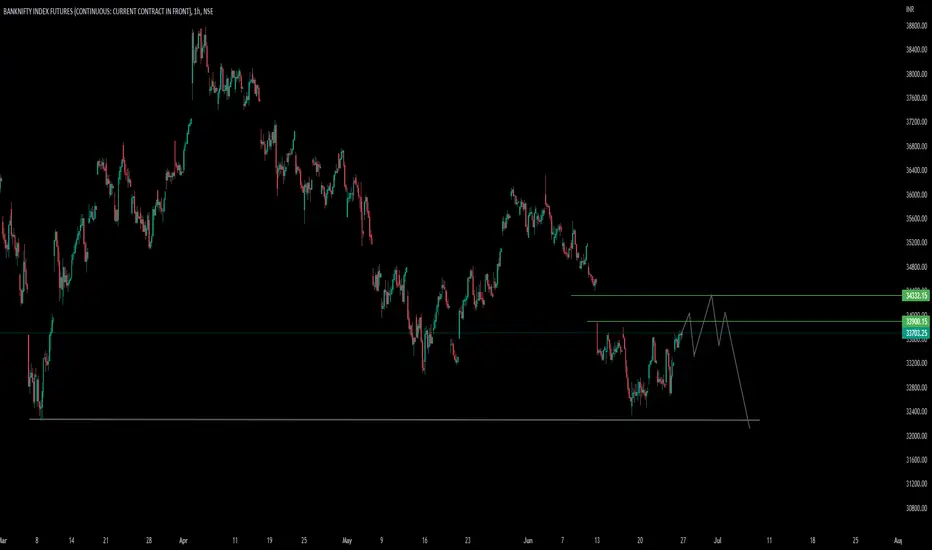This screenshot has height=550, width=932.
Task: Click the BANKNIFTY INDEX FUTURES chart title
Action: (x=108, y=11)
